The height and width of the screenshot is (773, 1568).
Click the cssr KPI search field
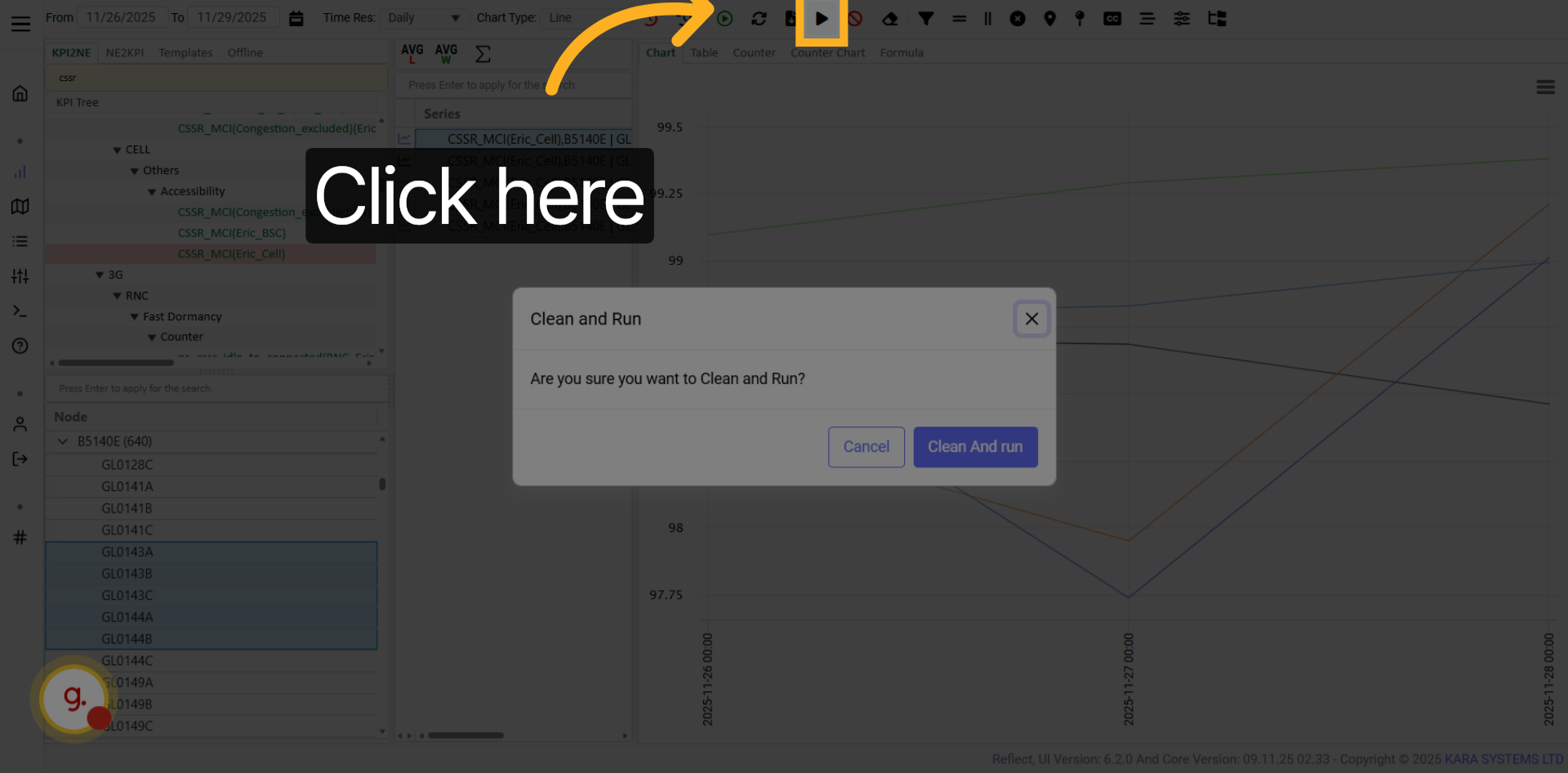tap(216, 78)
